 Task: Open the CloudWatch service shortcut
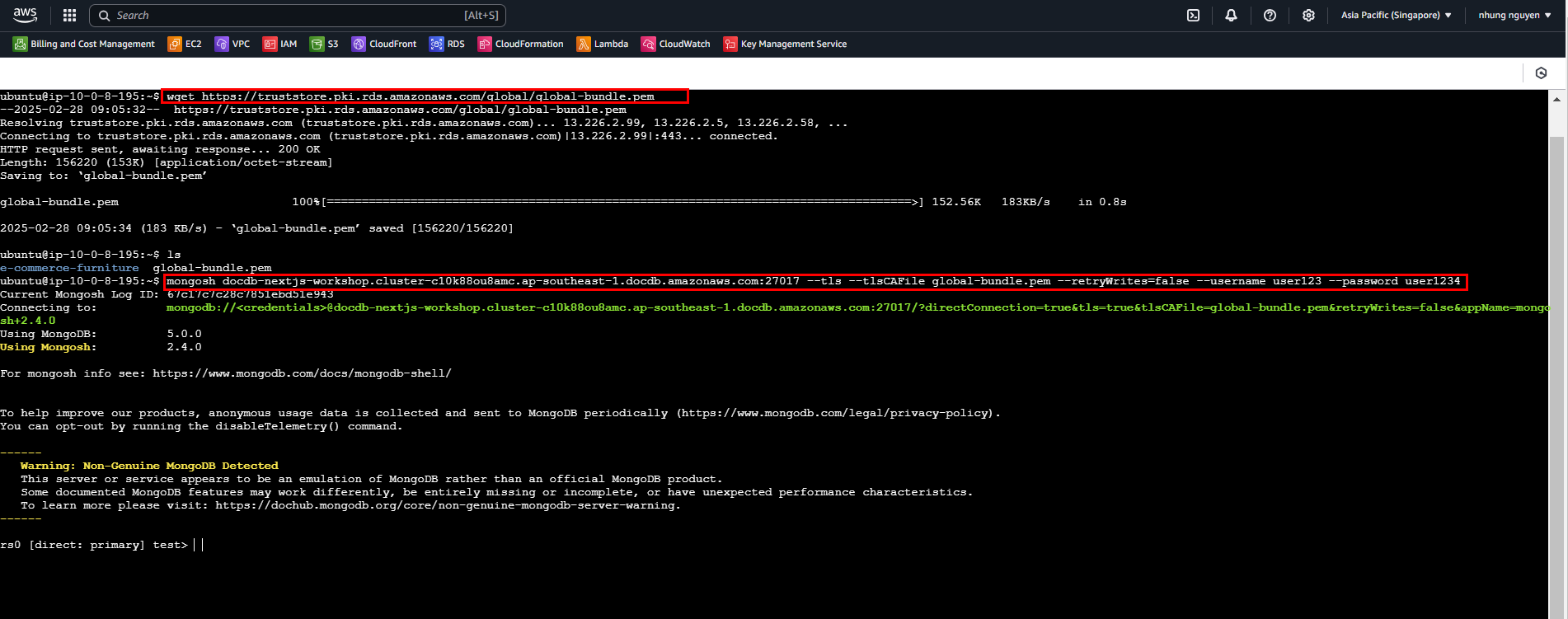(676, 44)
